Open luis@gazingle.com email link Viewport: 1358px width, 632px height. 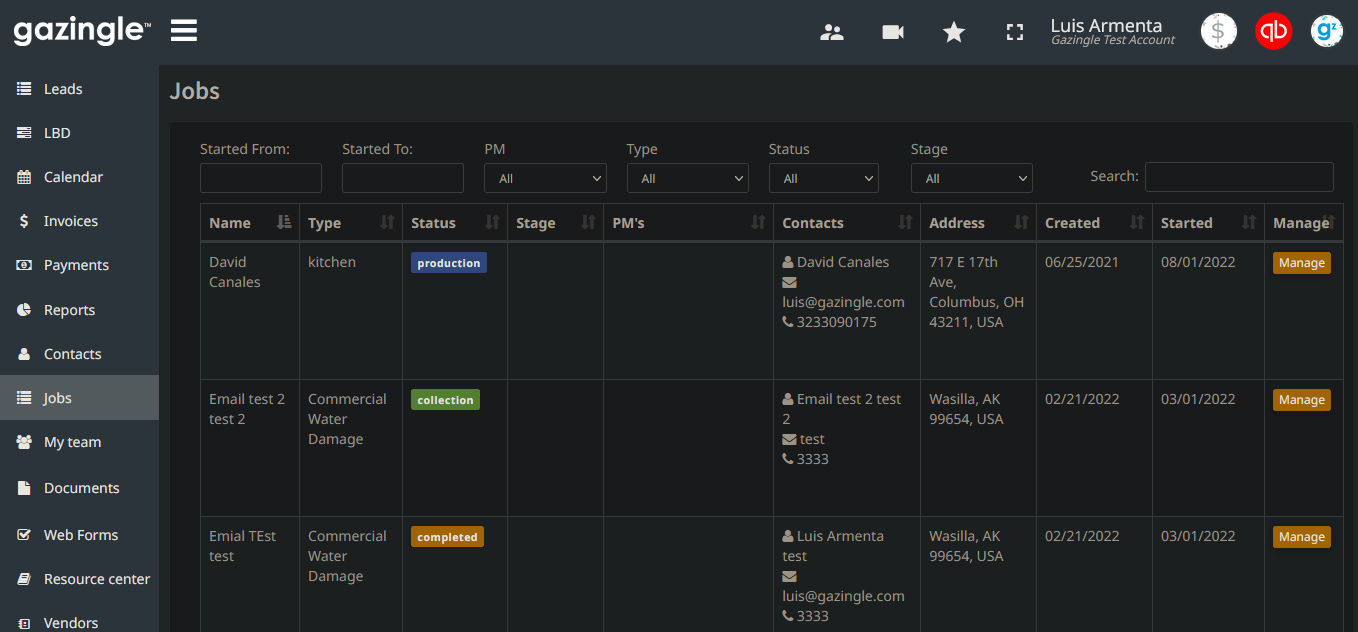843,301
